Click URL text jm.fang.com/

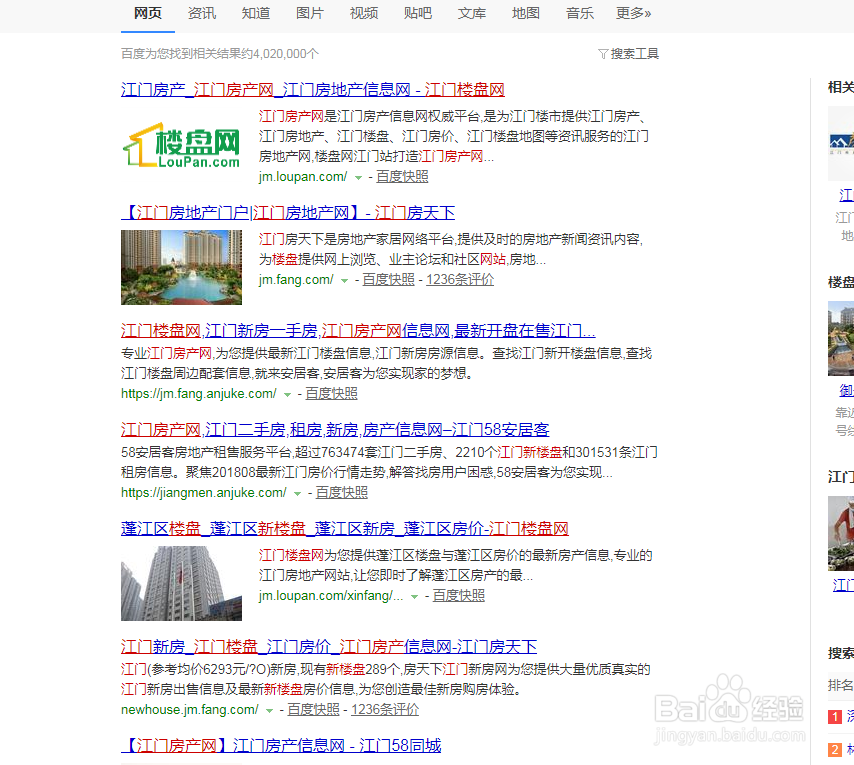[296, 279]
